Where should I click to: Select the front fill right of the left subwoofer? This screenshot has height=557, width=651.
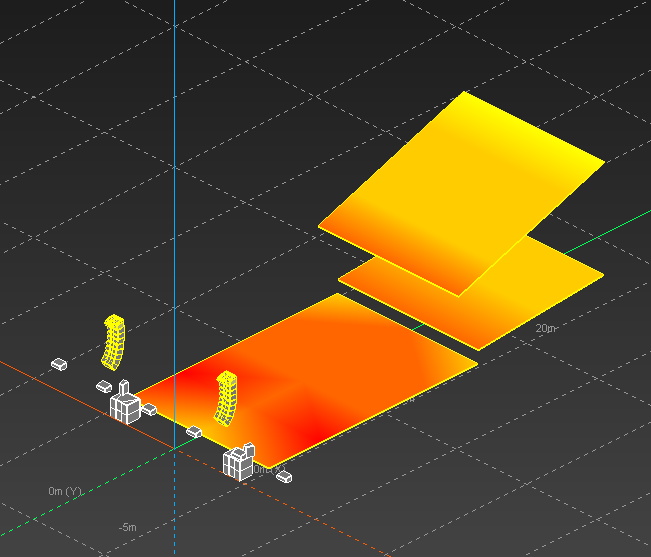(x=149, y=410)
